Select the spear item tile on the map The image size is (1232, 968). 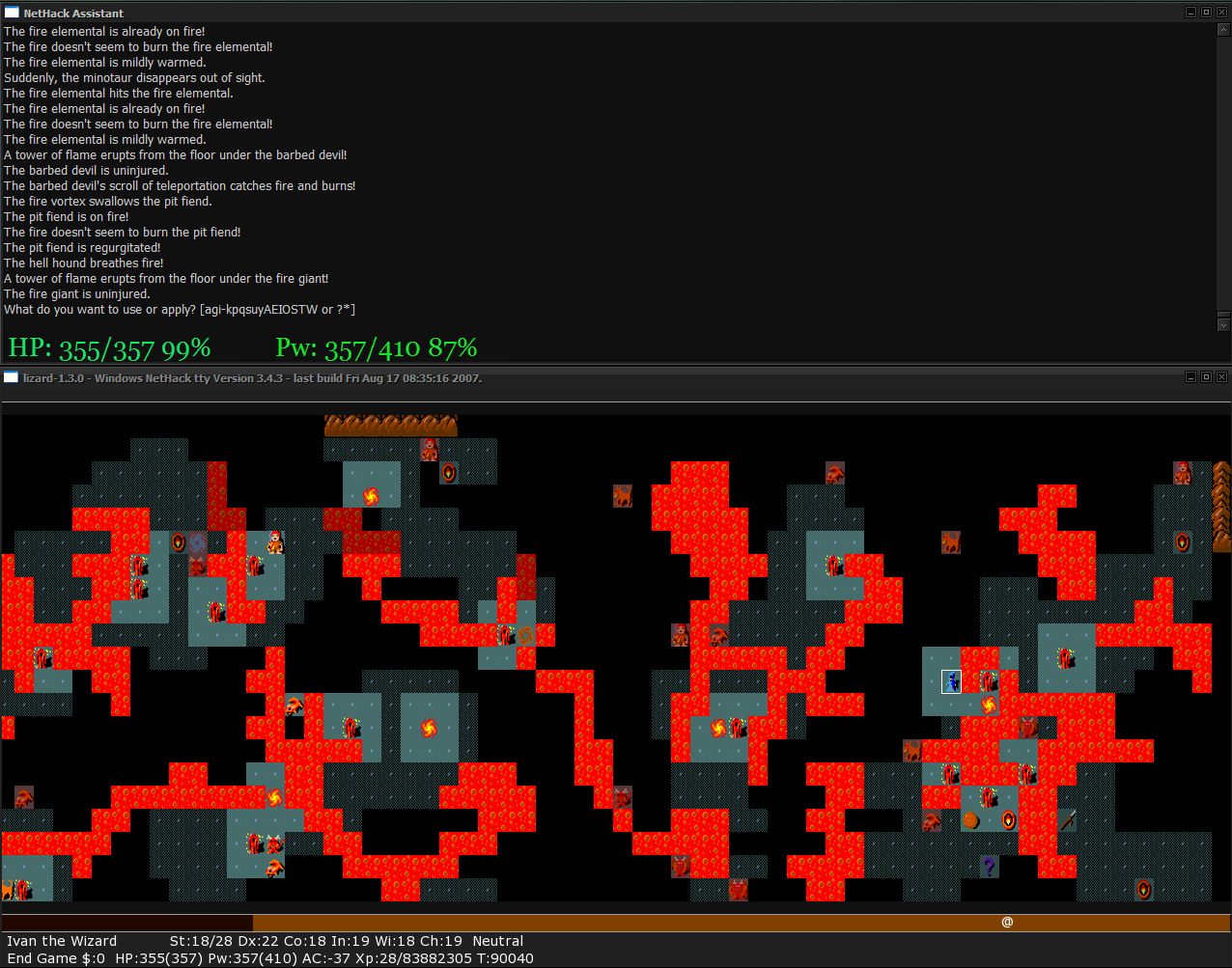pyautogui.click(x=1067, y=820)
